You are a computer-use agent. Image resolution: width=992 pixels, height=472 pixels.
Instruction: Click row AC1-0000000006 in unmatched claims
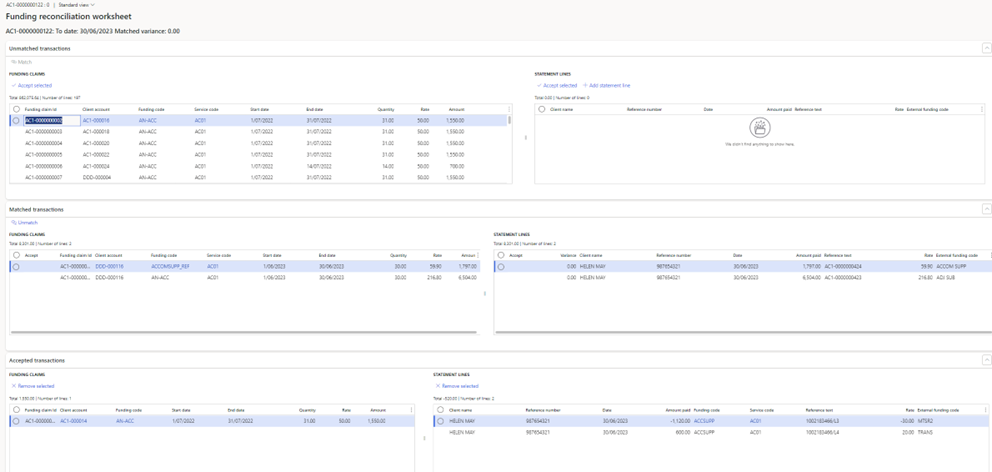pos(259,166)
